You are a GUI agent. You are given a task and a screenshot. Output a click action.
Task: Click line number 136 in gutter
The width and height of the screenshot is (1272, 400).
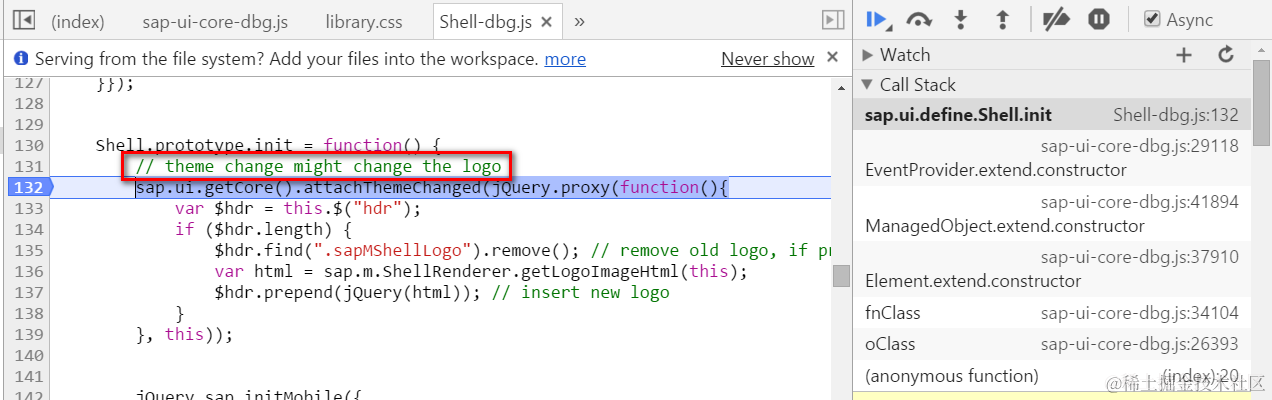pyautogui.click(x=30, y=271)
